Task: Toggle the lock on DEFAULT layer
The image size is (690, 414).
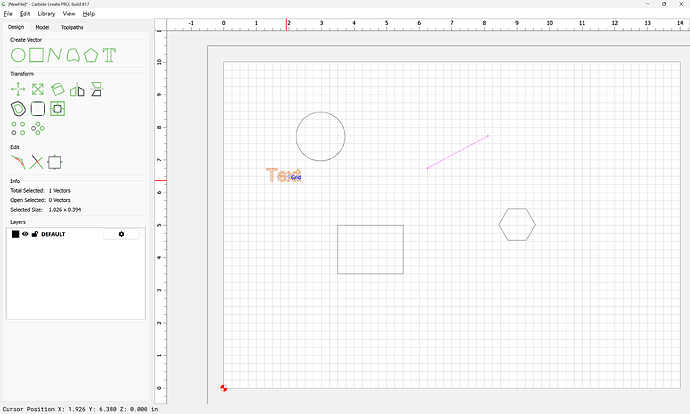Action: [x=34, y=234]
